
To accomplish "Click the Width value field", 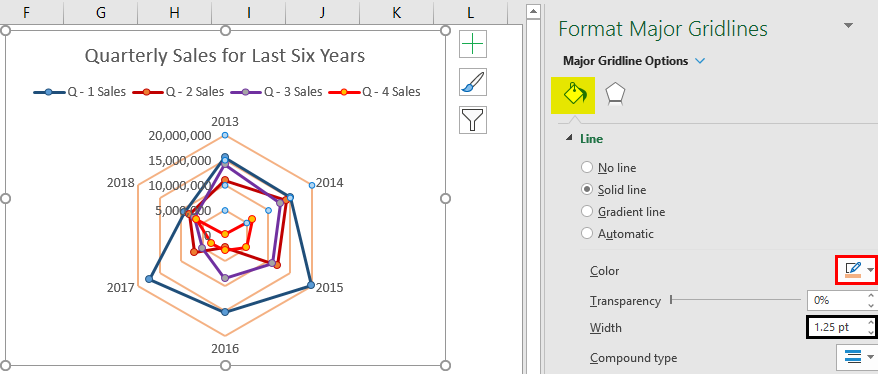I will tap(837, 328).
